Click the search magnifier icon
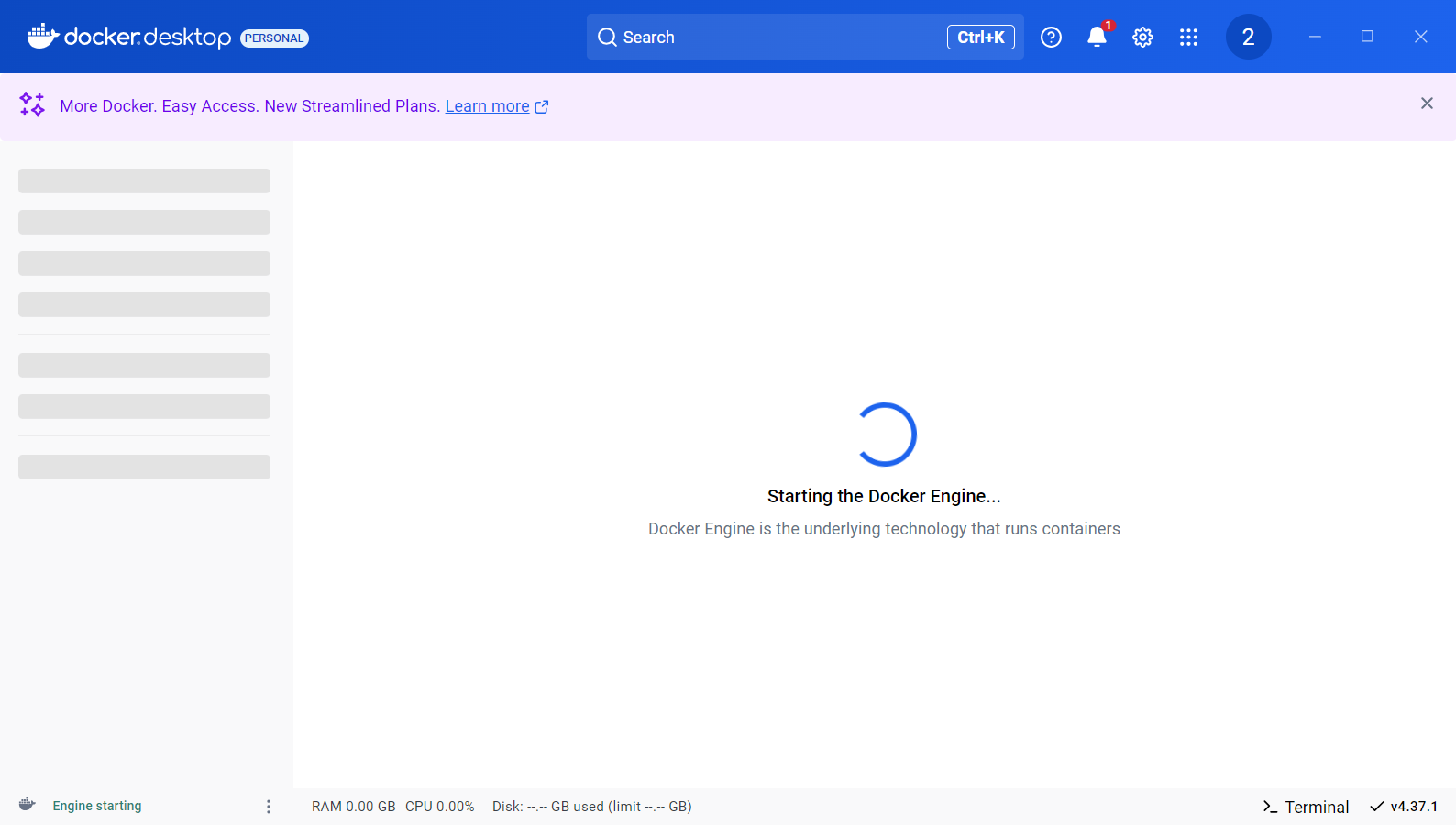This screenshot has height=825, width=1456. pos(607,37)
